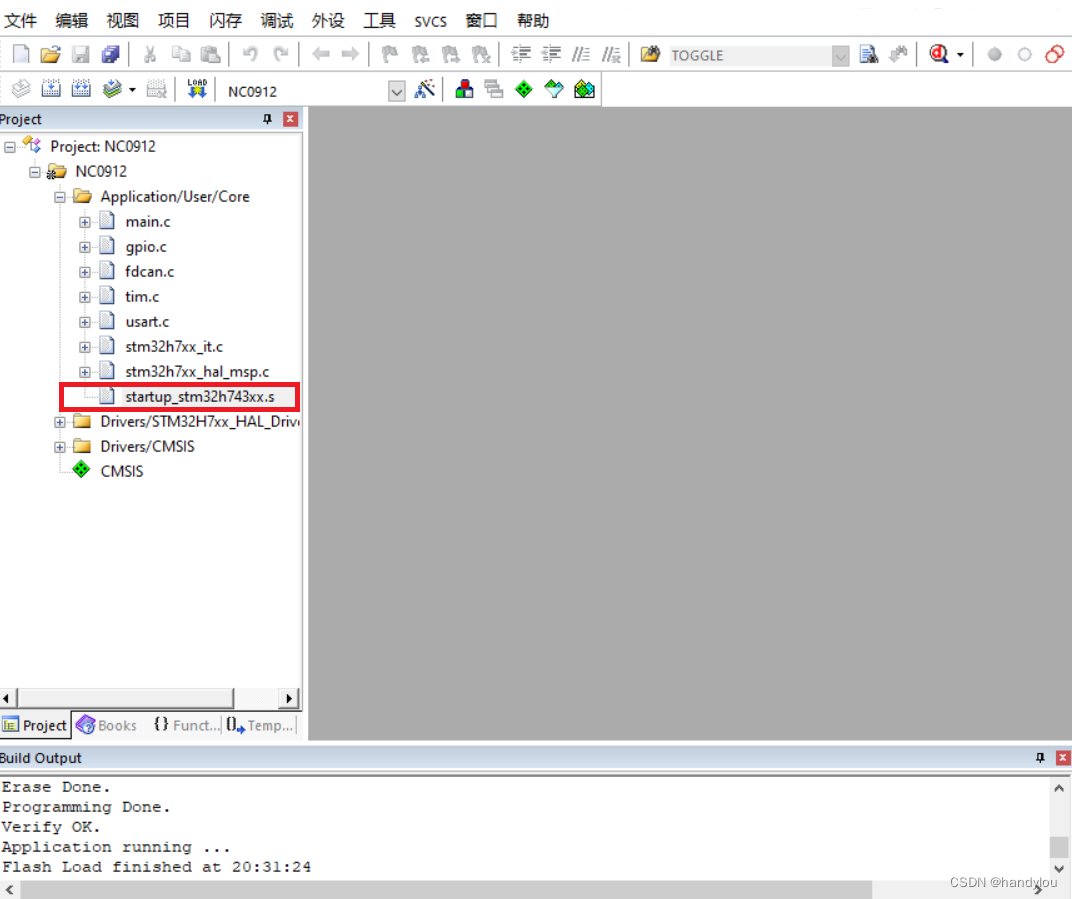The height and width of the screenshot is (899, 1072).
Task: Click the Translate file icon
Action: coord(21,90)
